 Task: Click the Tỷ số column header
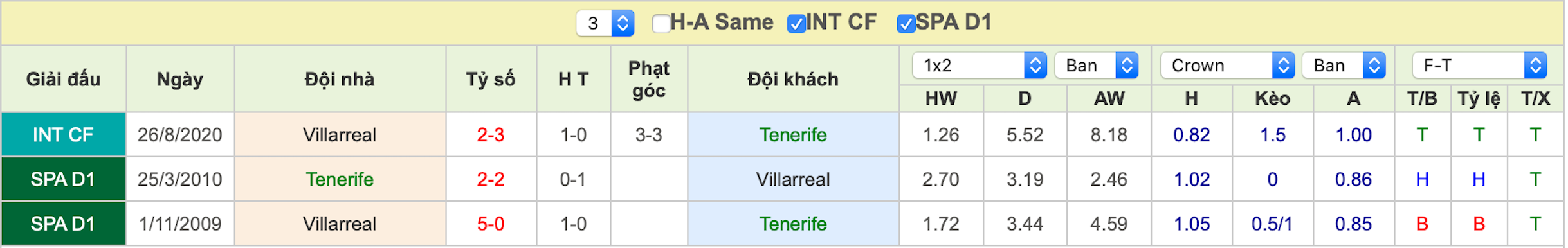pos(491,79)
